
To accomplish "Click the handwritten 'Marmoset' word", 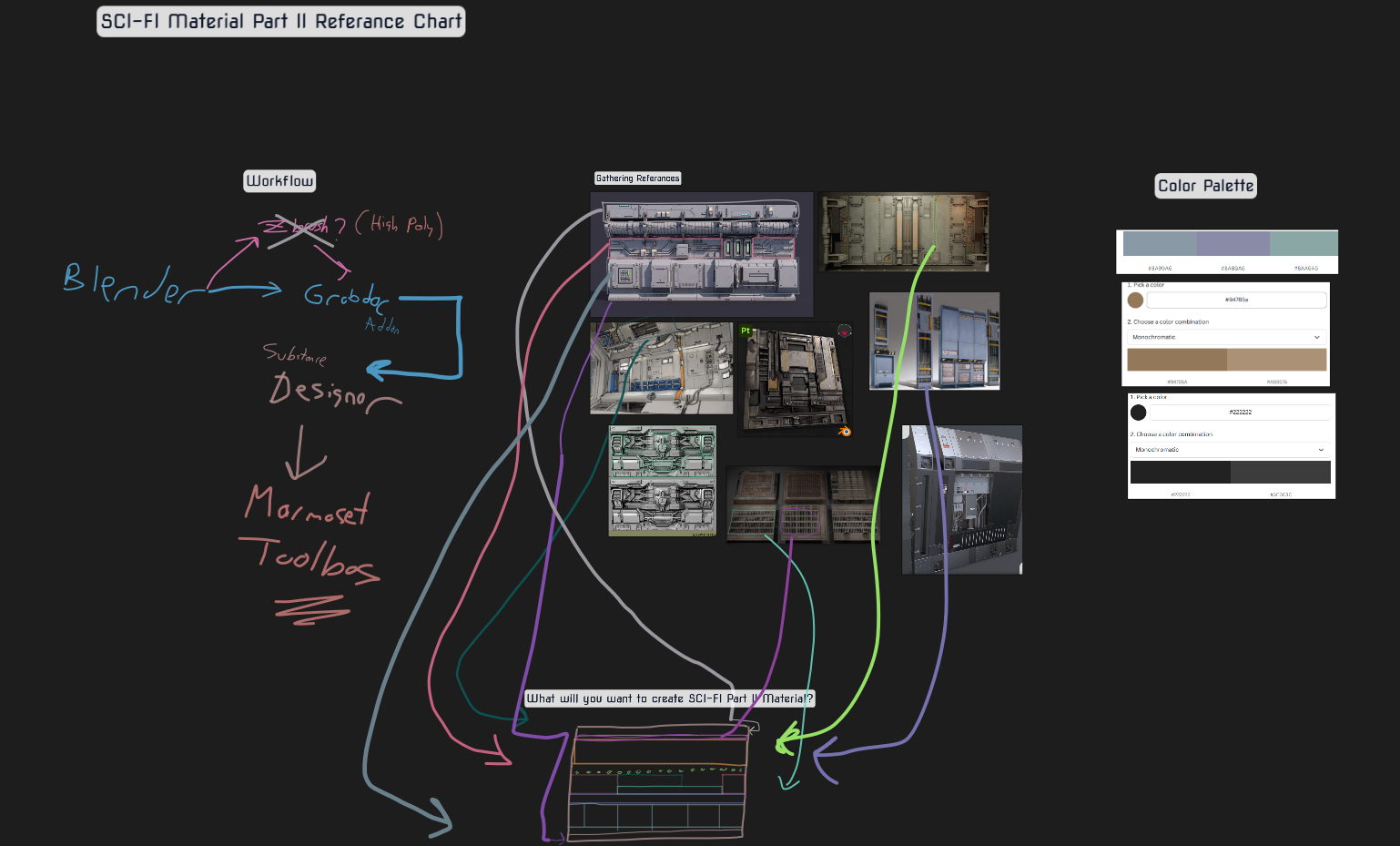I will [x=307, y=505].
